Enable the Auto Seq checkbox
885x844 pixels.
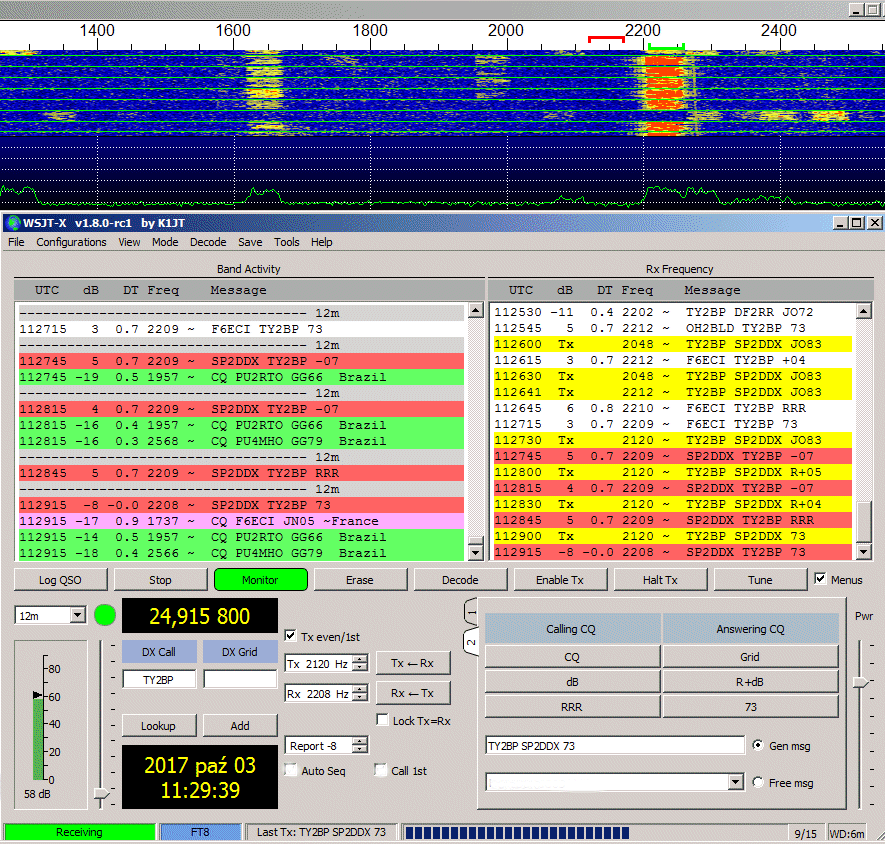click(x=291, y=770)
